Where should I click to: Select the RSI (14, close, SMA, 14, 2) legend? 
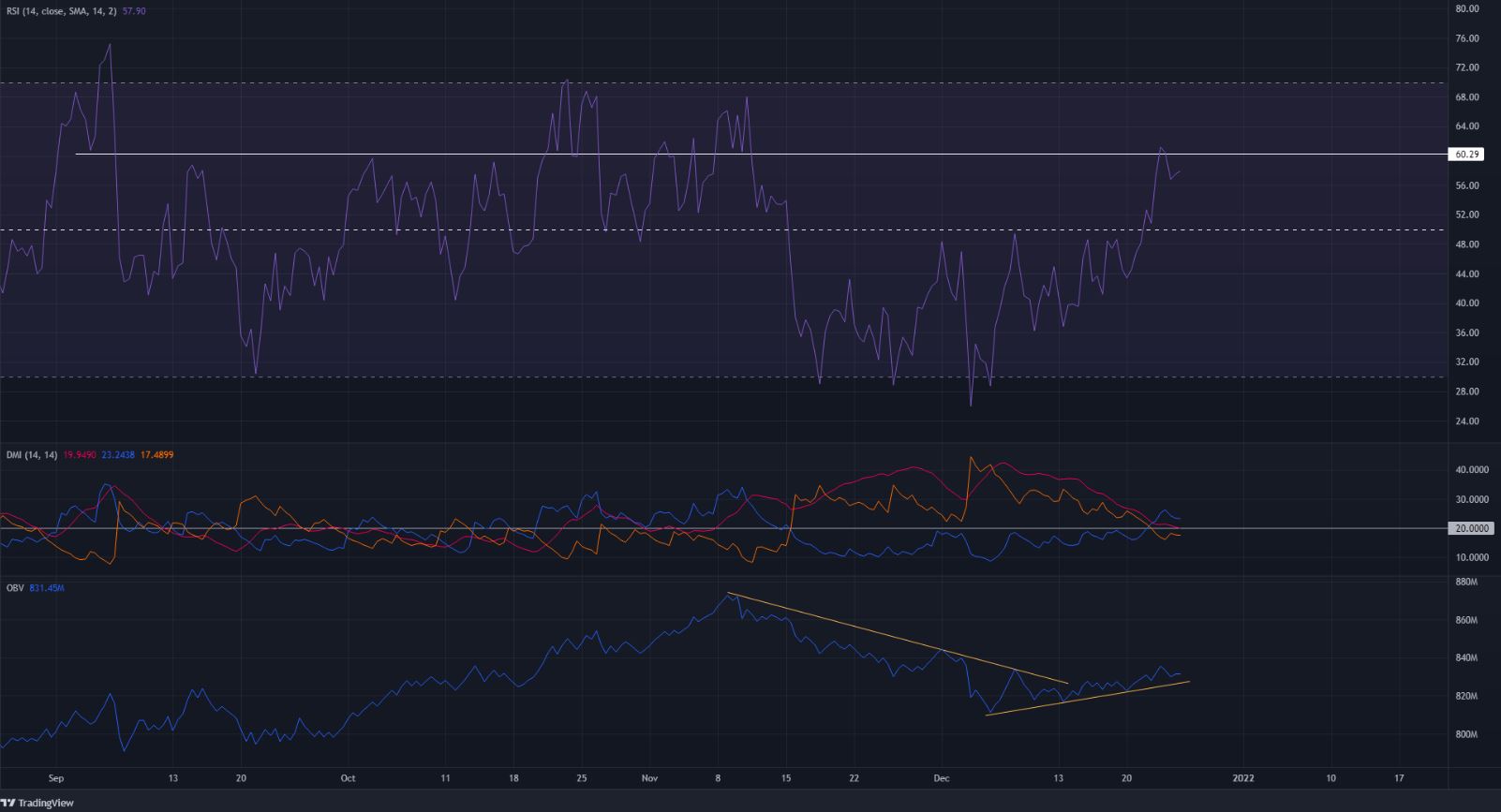pyautogui.click(x=63, y=10)
